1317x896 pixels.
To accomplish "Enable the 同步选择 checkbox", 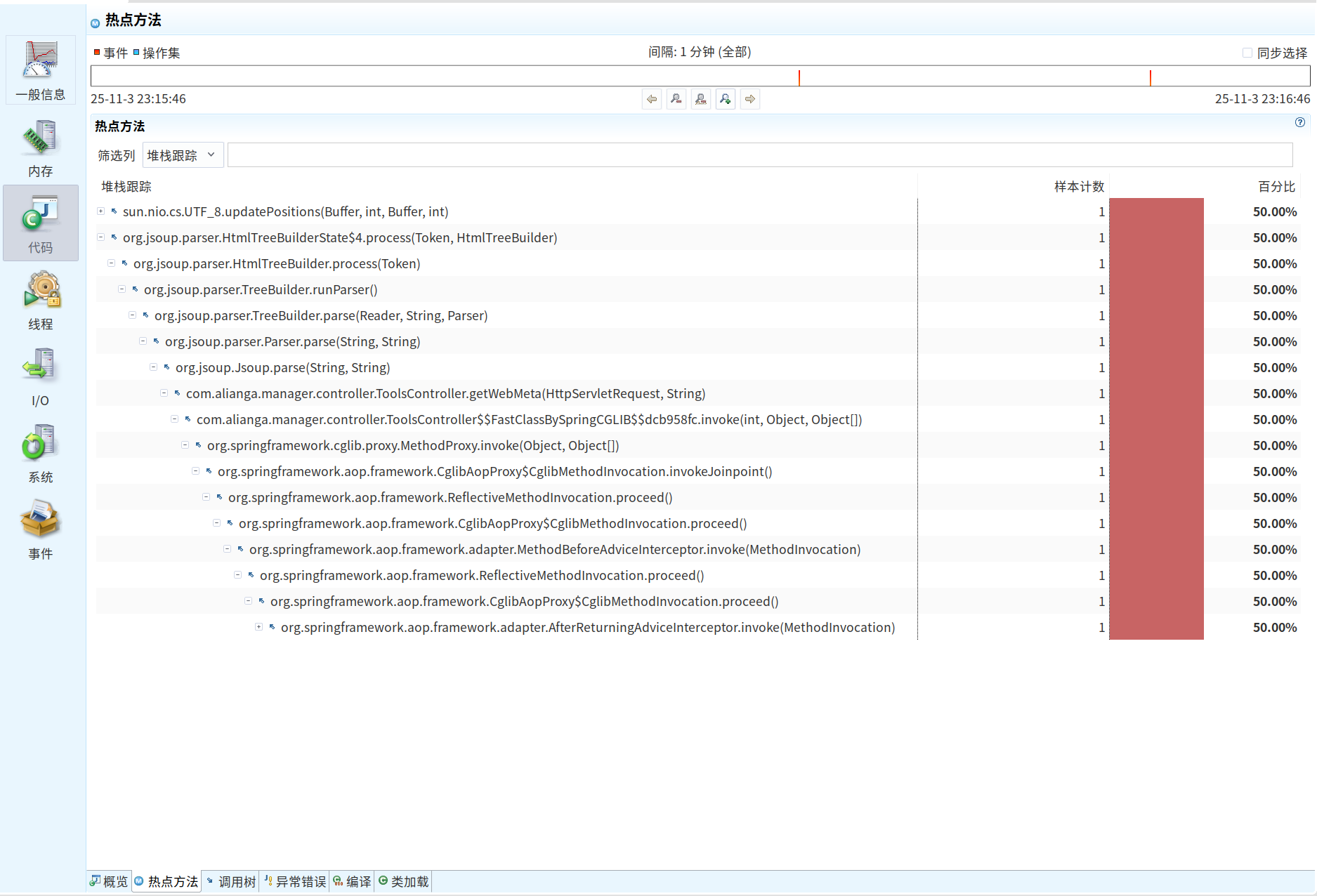I will point(1247,53).
